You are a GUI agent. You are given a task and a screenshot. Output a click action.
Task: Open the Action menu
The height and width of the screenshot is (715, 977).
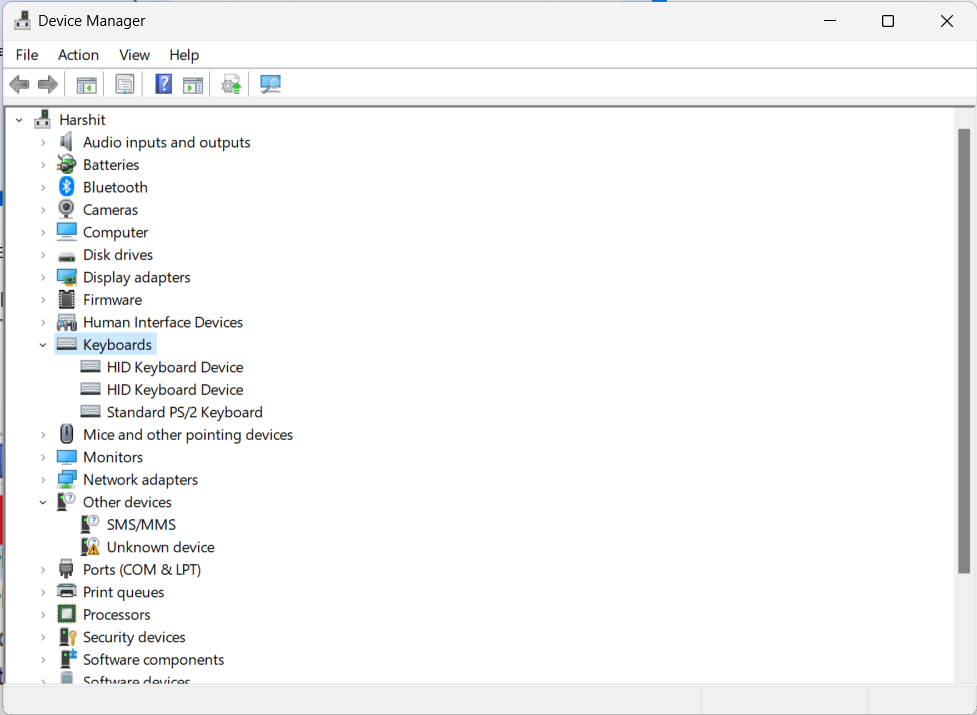(x=78, y=55)
